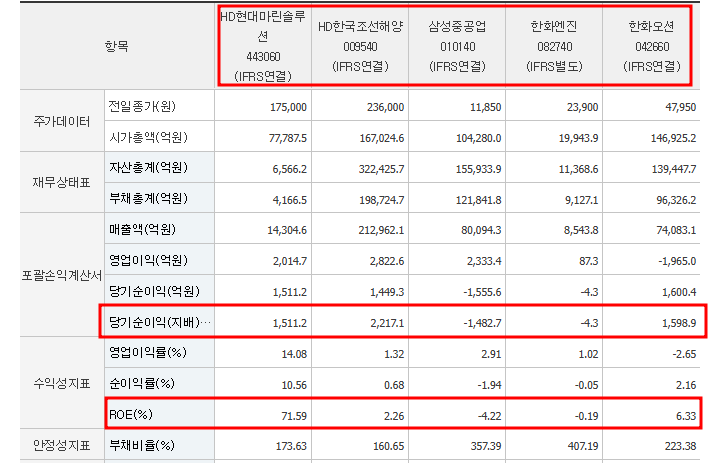Screen dimensions: 709x463
Task: Select operating profit value 2,822.6
Action: click(387, 261)
